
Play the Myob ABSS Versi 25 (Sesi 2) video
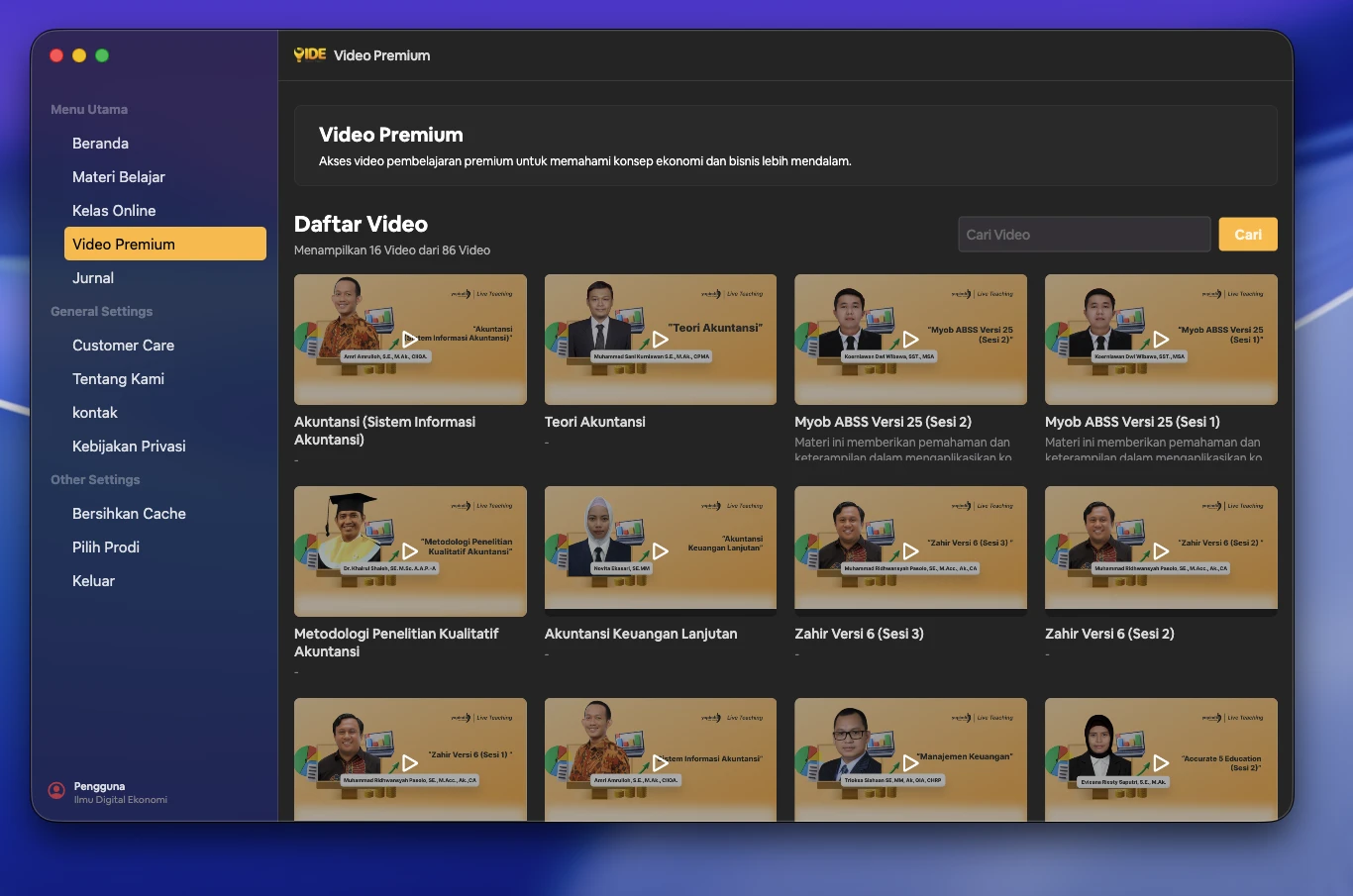click(x=909, y=340)
